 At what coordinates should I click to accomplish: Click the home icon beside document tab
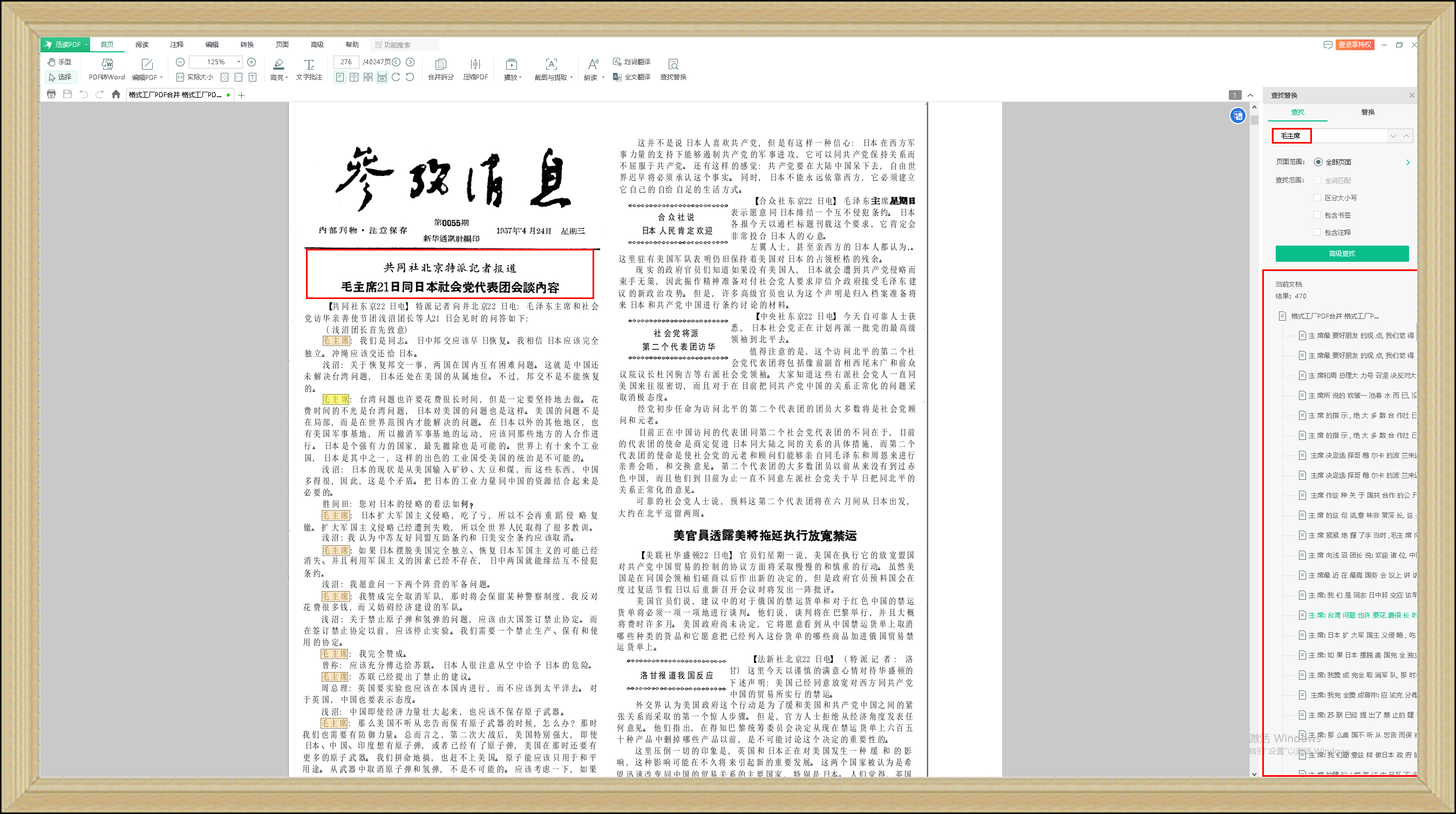click(116, 94)
